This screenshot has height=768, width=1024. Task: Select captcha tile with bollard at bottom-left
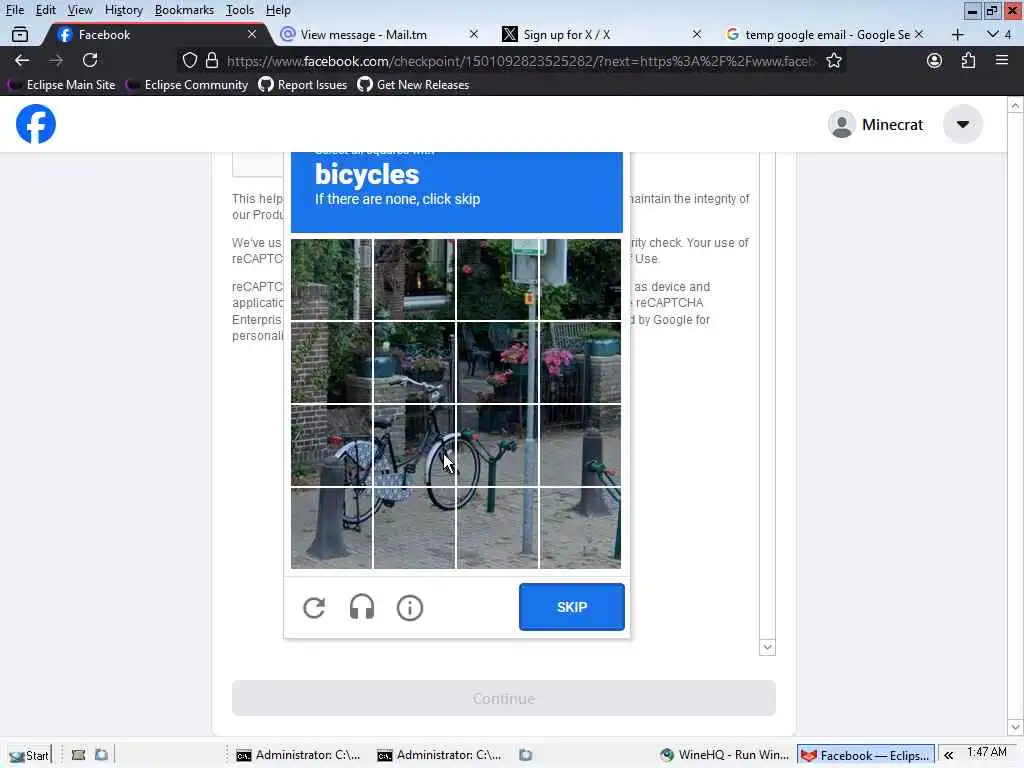pyautogui.click(x=331, y=528)
